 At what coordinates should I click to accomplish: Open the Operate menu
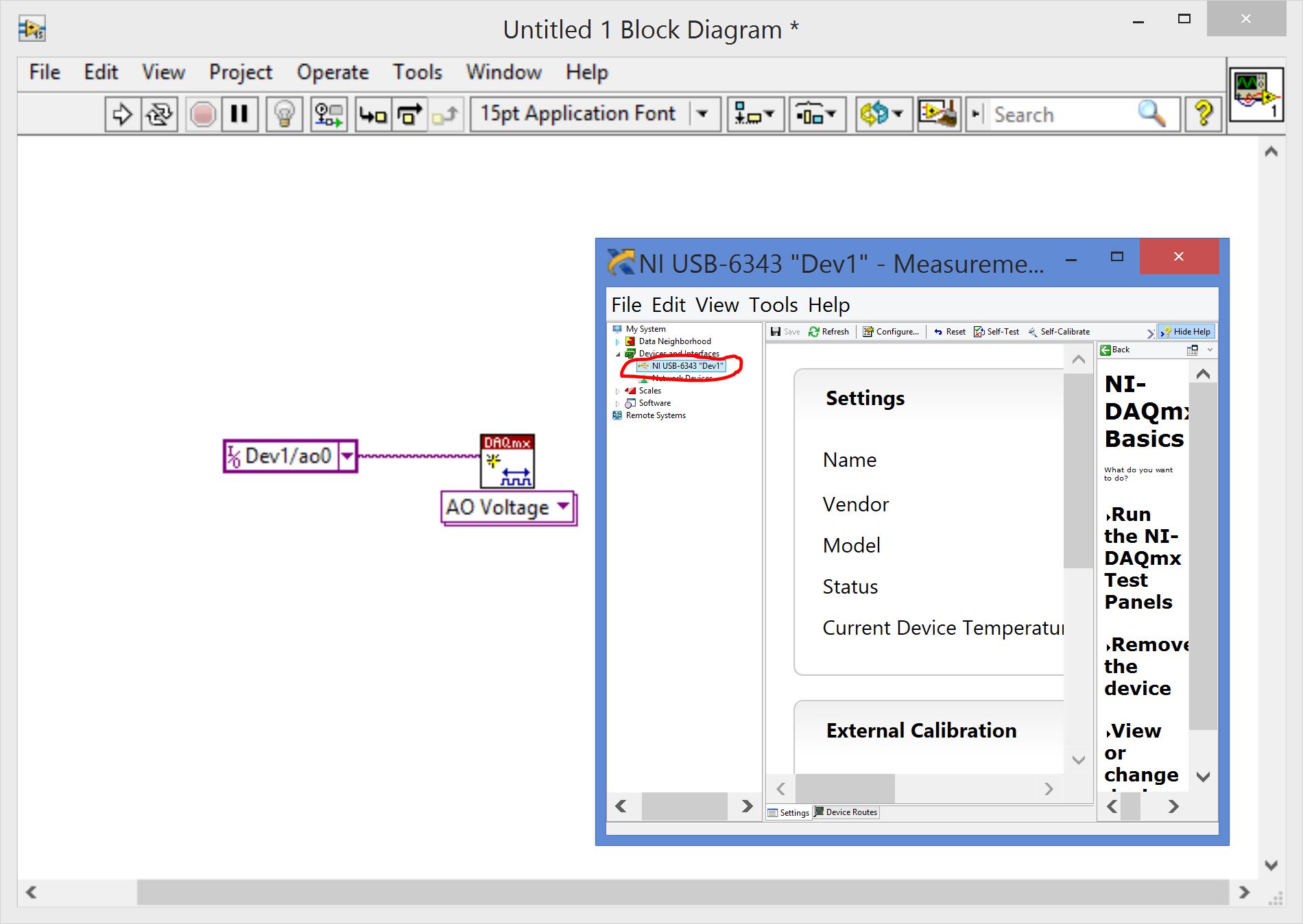(x=333, y=72)
